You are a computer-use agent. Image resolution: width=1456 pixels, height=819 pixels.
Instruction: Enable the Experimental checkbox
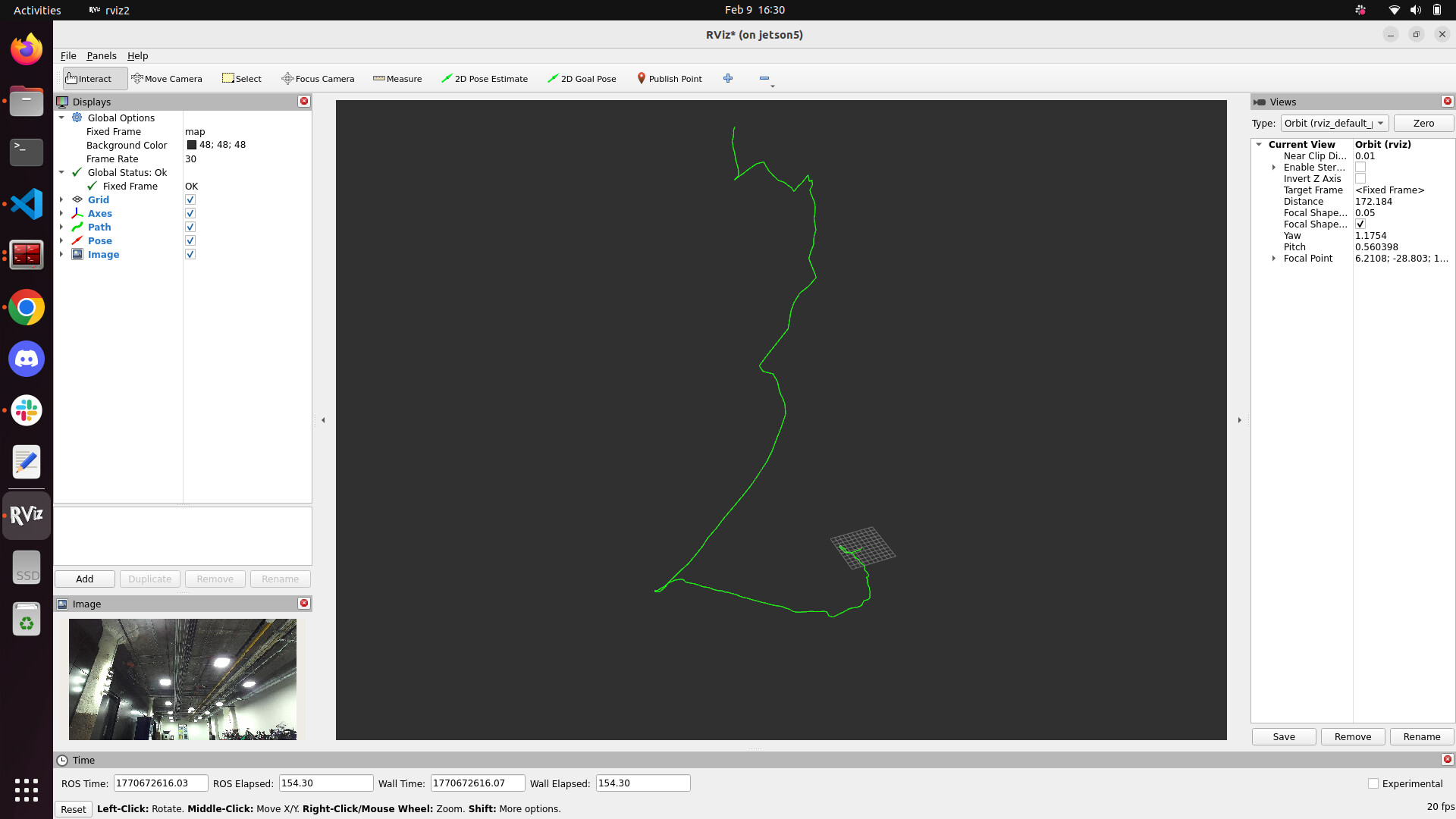1373,783
